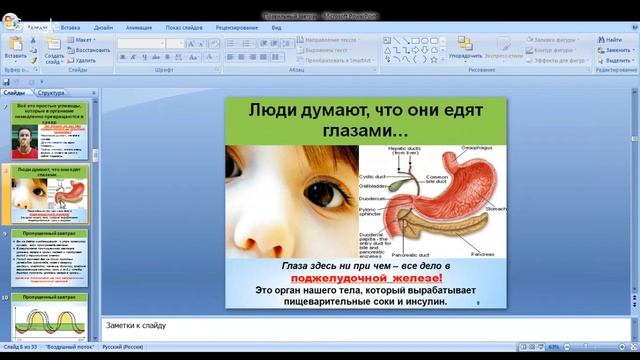
Task: Toggle text shadow formatting
Action: (167, 58)
